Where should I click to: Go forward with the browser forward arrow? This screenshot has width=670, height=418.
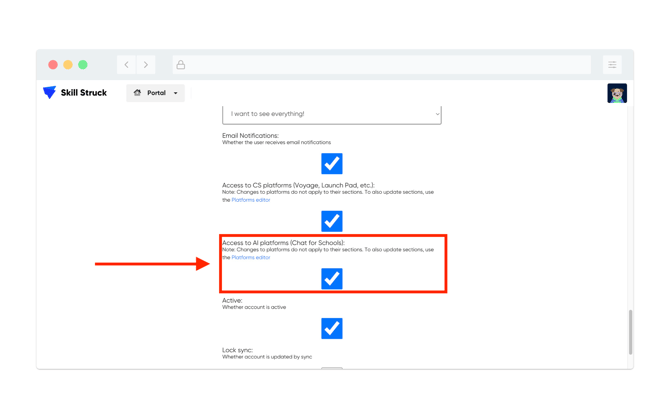click(x=146, y=65)
